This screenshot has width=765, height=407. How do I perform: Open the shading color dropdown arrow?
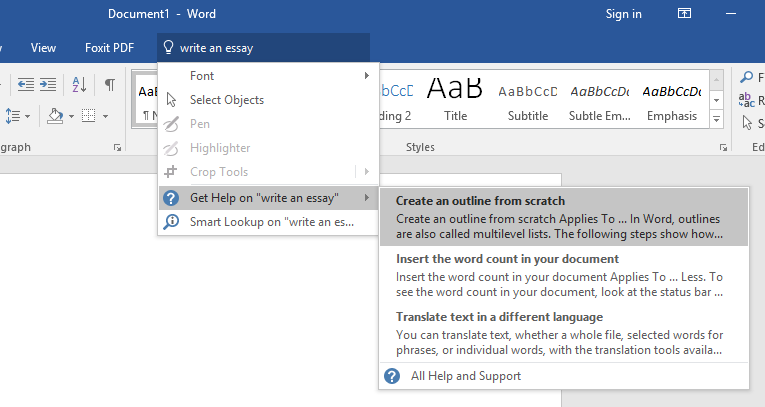(x=71, y=117)
